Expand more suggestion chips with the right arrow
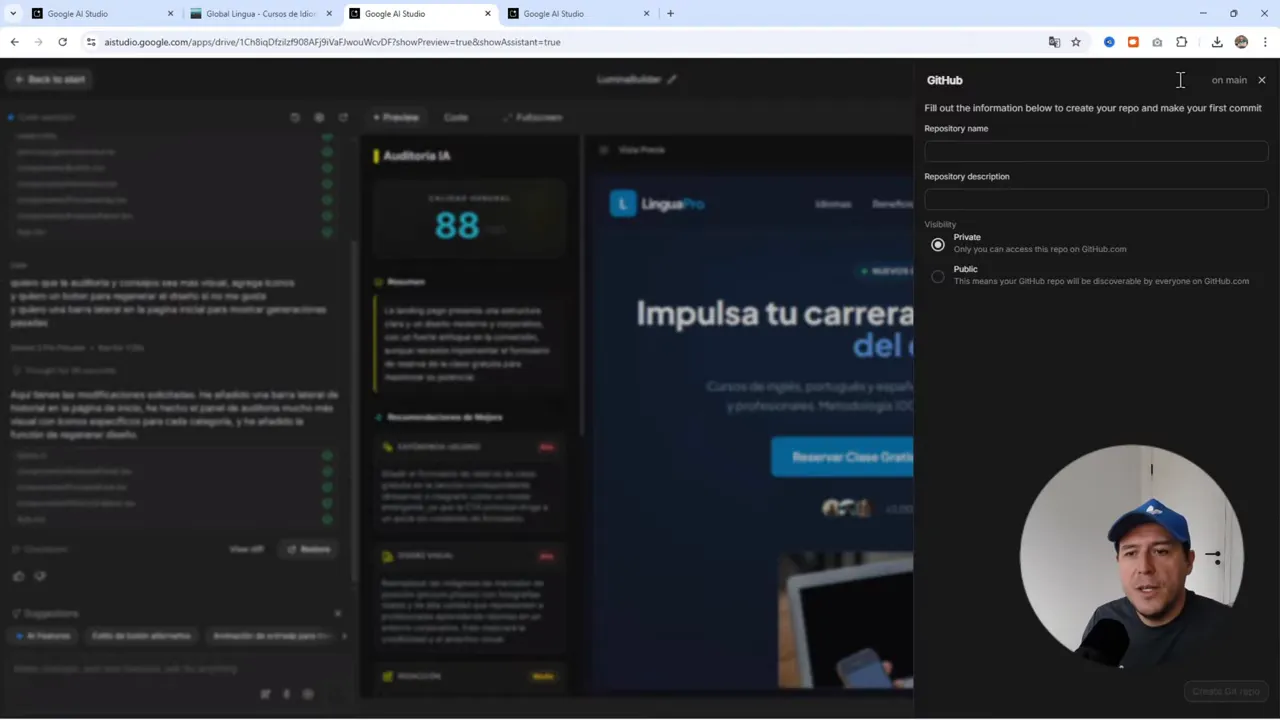 tap(344, 635)
